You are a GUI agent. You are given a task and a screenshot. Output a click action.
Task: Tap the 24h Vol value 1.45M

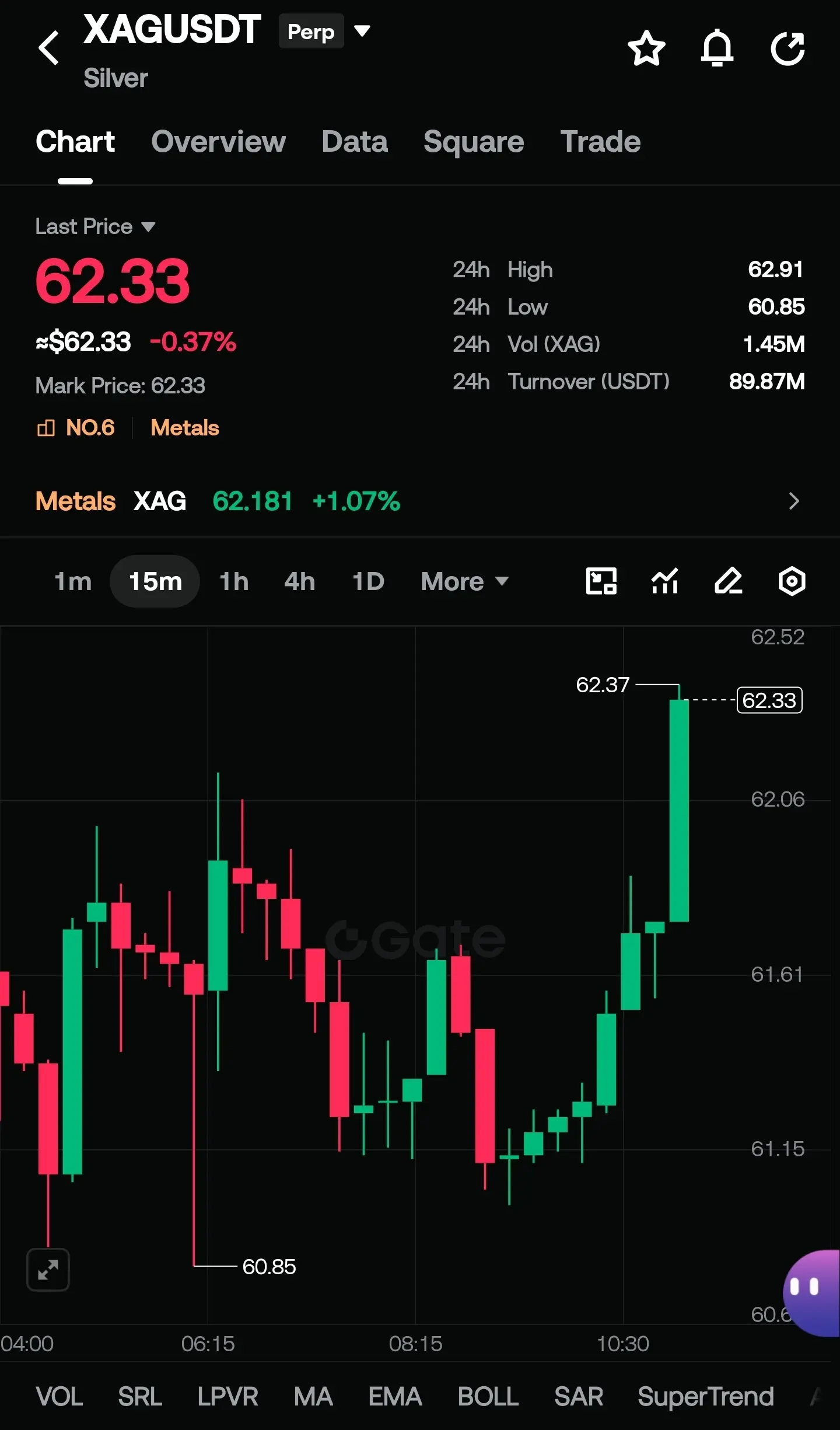774,344
